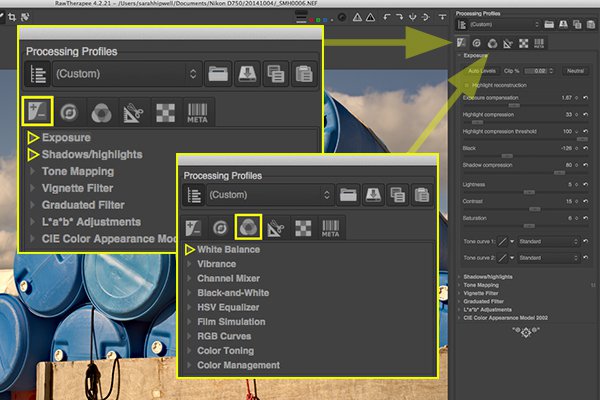The image size is (600, 400).
Task: Expand Vignette Filter in small side panel
Action: pos(481,293)
